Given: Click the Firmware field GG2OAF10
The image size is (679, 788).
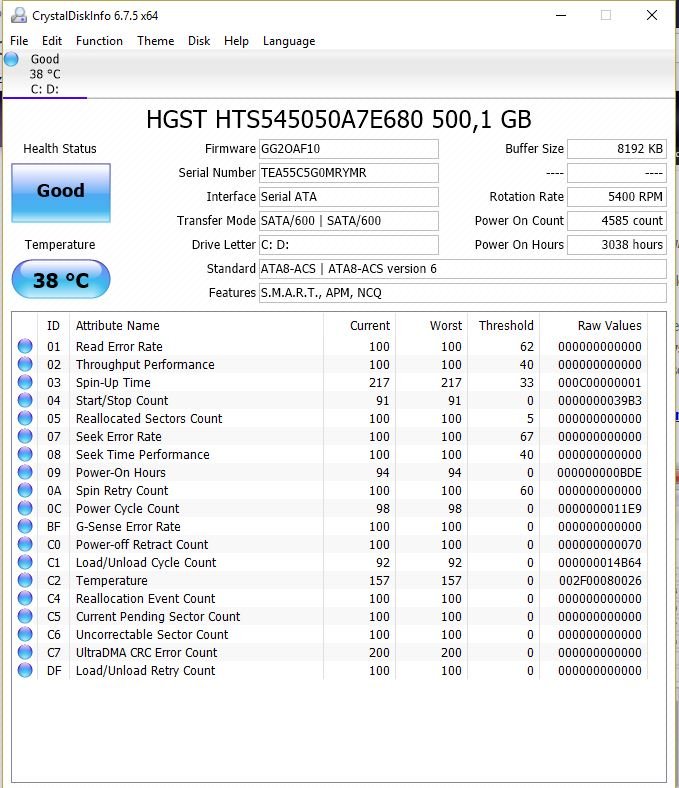Looking at the screenshot, I should tap(349, 149).
